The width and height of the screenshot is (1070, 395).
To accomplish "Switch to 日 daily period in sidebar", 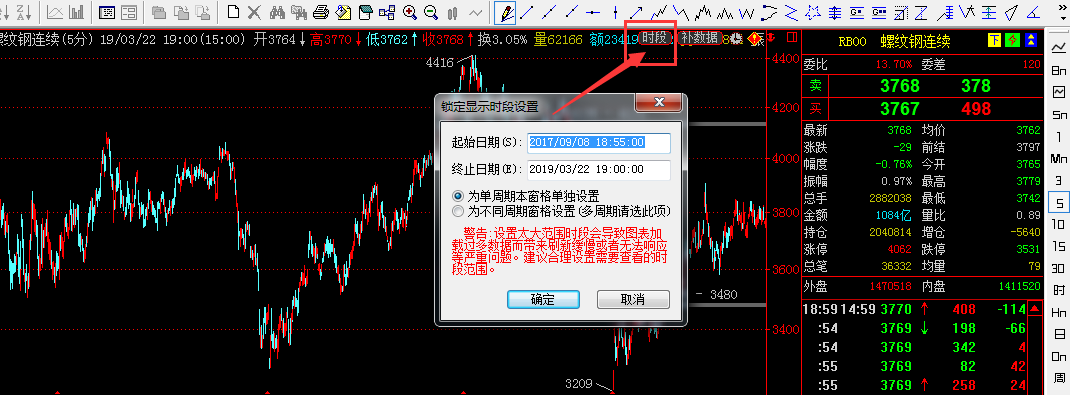I will [1058, 334].
